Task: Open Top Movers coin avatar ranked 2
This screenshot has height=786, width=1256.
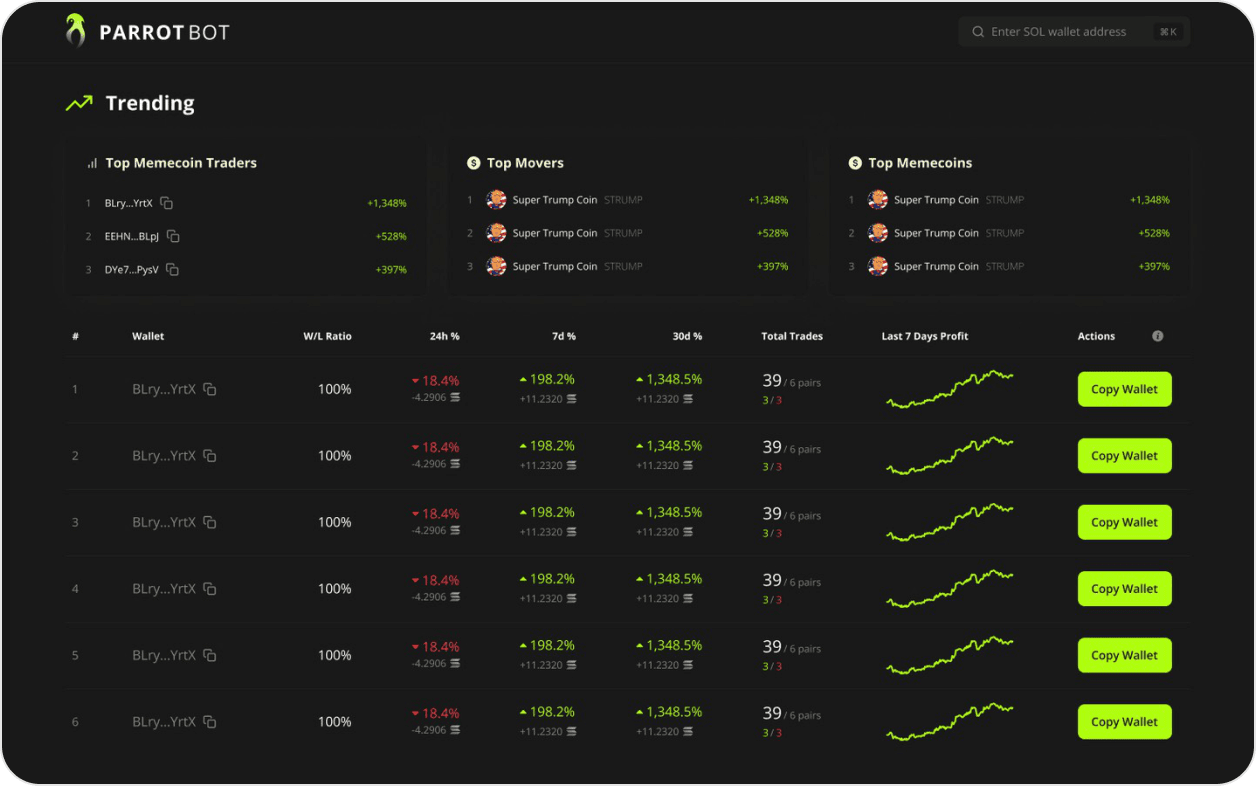Action: pyautogui.click(x=496, y=233)
